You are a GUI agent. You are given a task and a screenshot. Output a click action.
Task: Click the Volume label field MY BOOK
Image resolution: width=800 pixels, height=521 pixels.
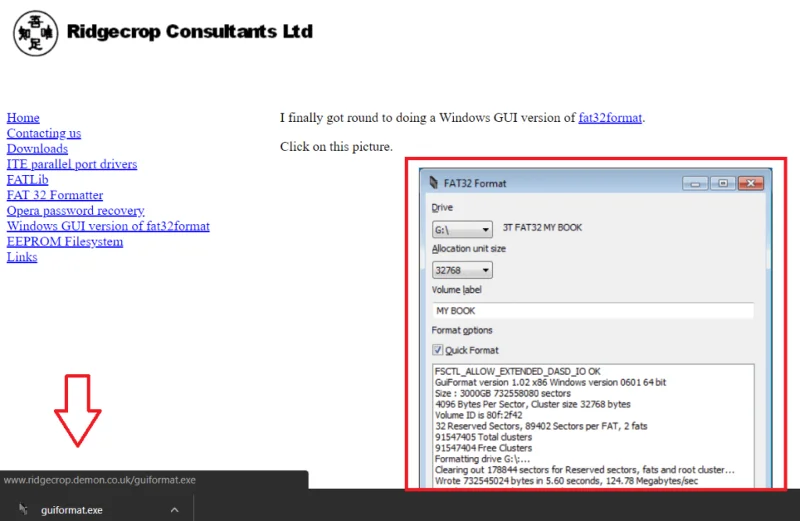(593, 311)
